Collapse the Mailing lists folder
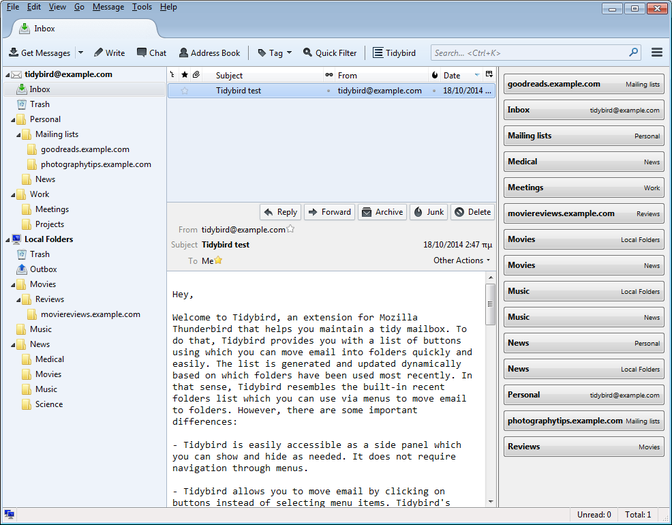 click(18, 135)
